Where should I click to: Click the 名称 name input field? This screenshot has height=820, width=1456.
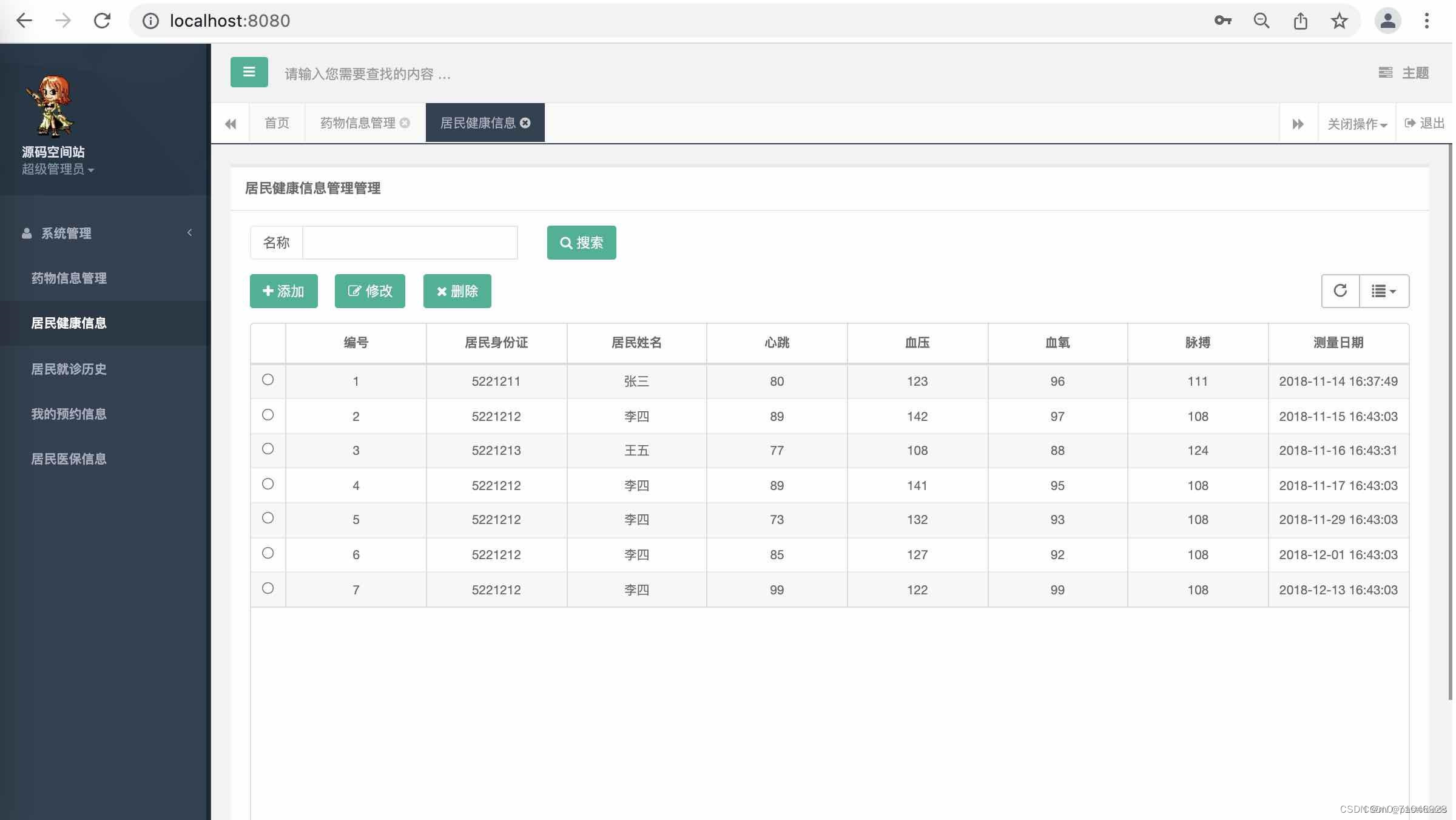410,242
